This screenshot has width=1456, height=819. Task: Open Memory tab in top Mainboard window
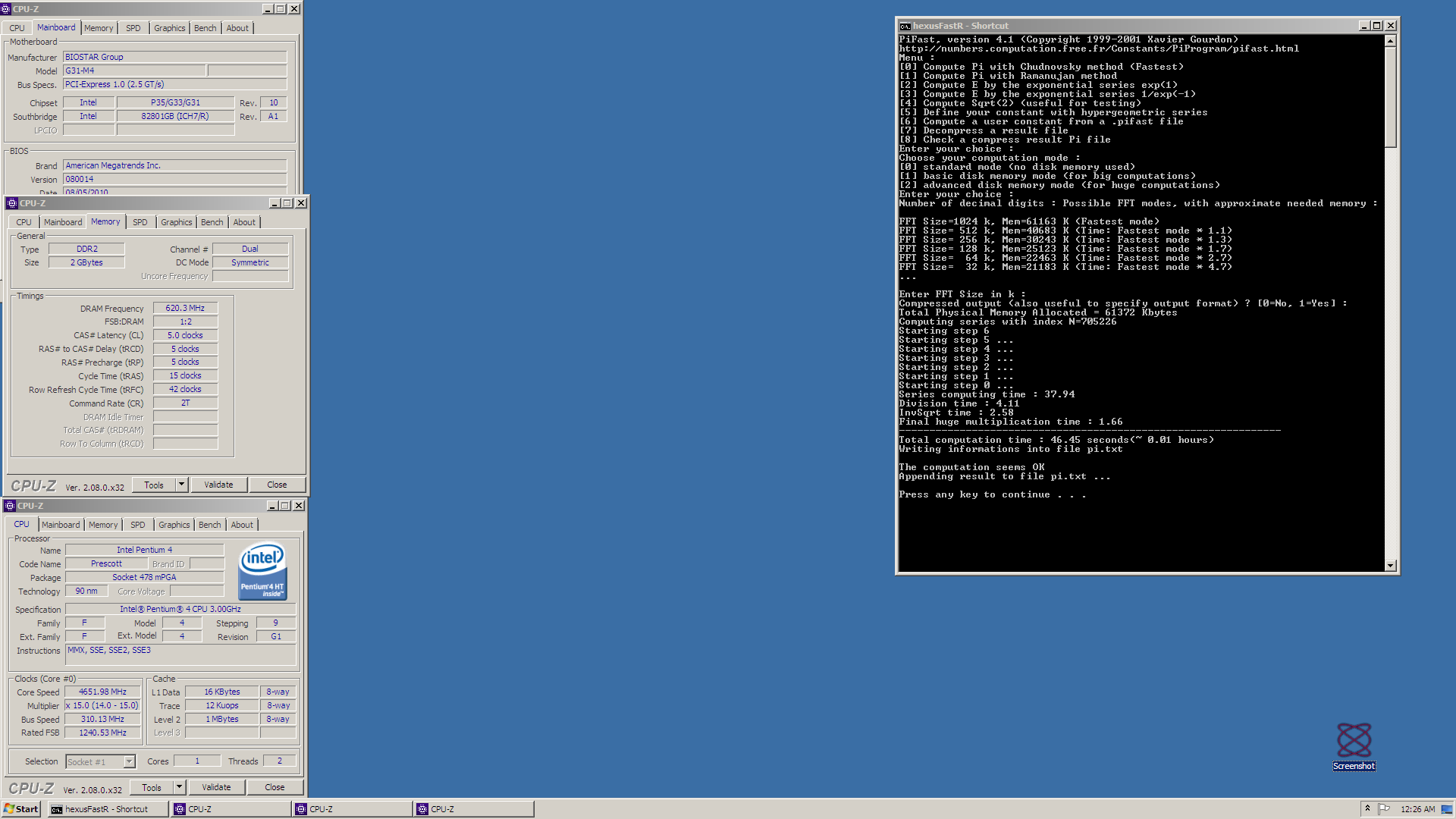coord(99,28)
